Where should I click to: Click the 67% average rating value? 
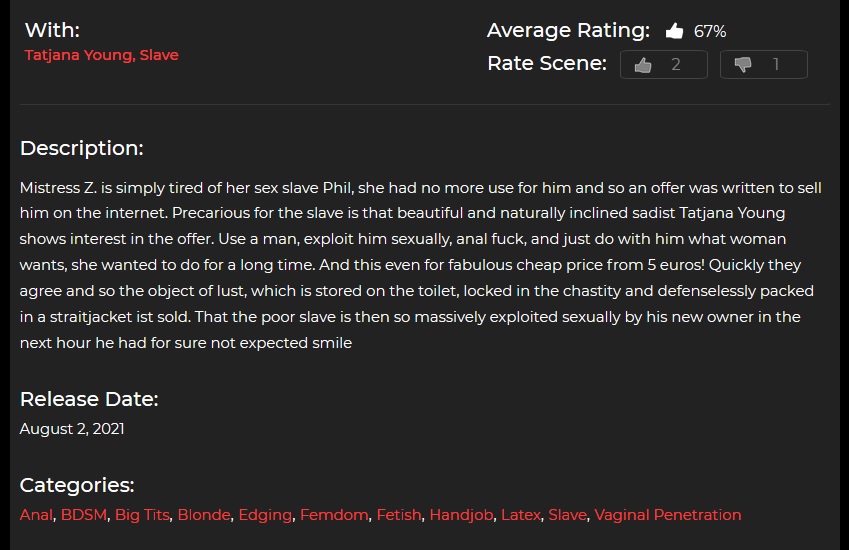710,31
